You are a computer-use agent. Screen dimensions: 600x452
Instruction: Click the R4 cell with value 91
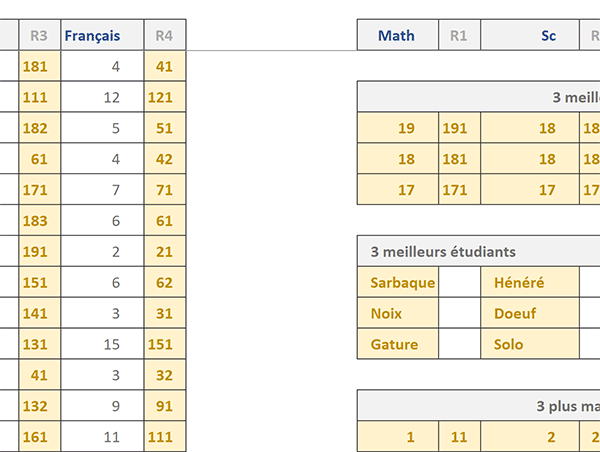tap(165, 406)
